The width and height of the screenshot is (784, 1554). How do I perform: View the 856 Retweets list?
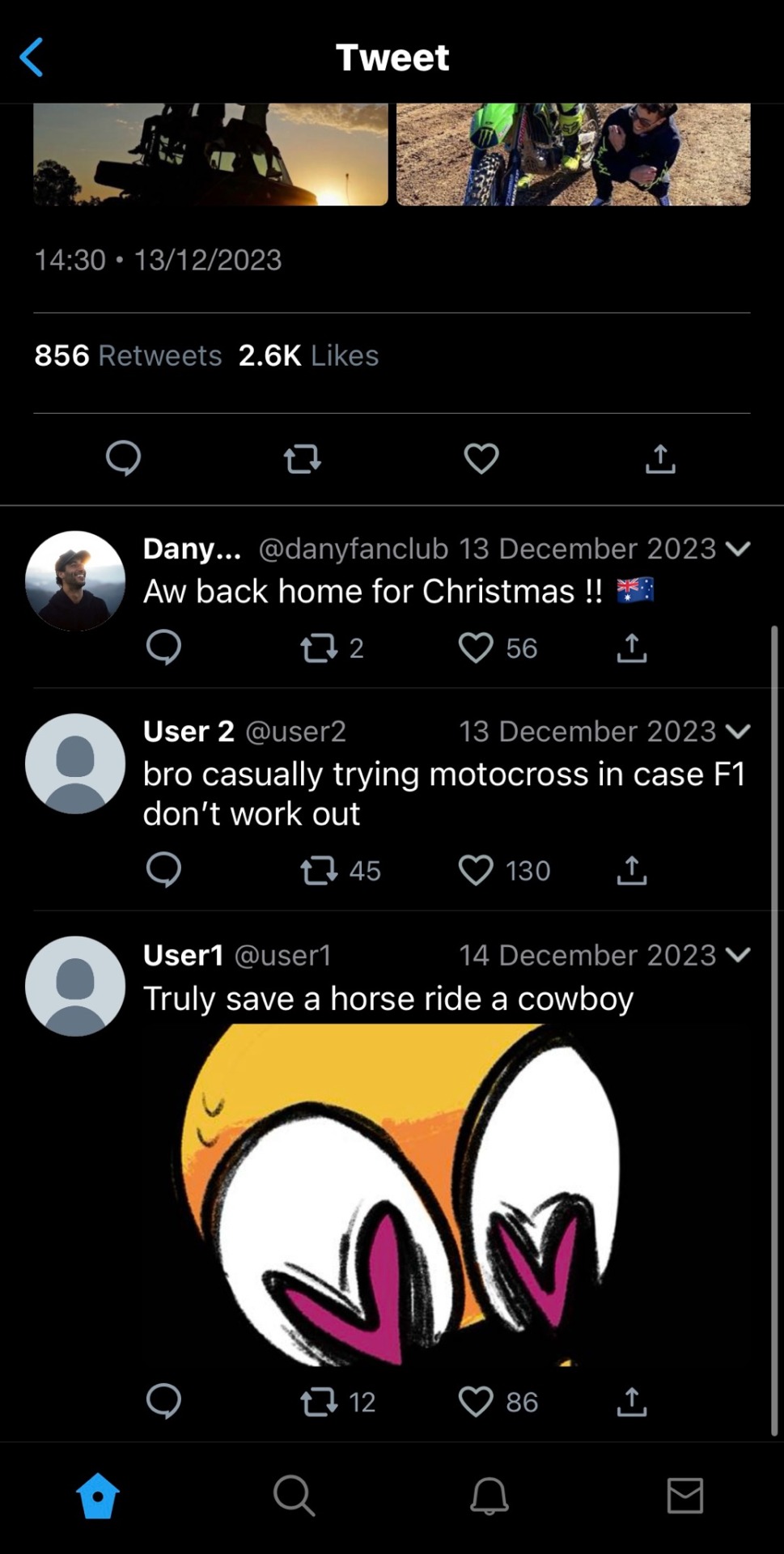(x=128, y=355)
